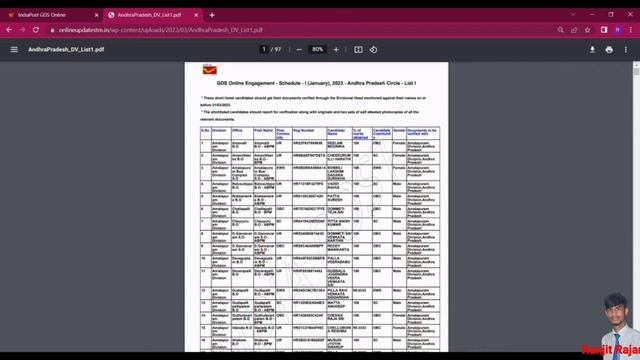Image resolution: width=640 pixels, height=360 pixels.
Task: Click the 80% zoom level field
Action: pos(318,49)
